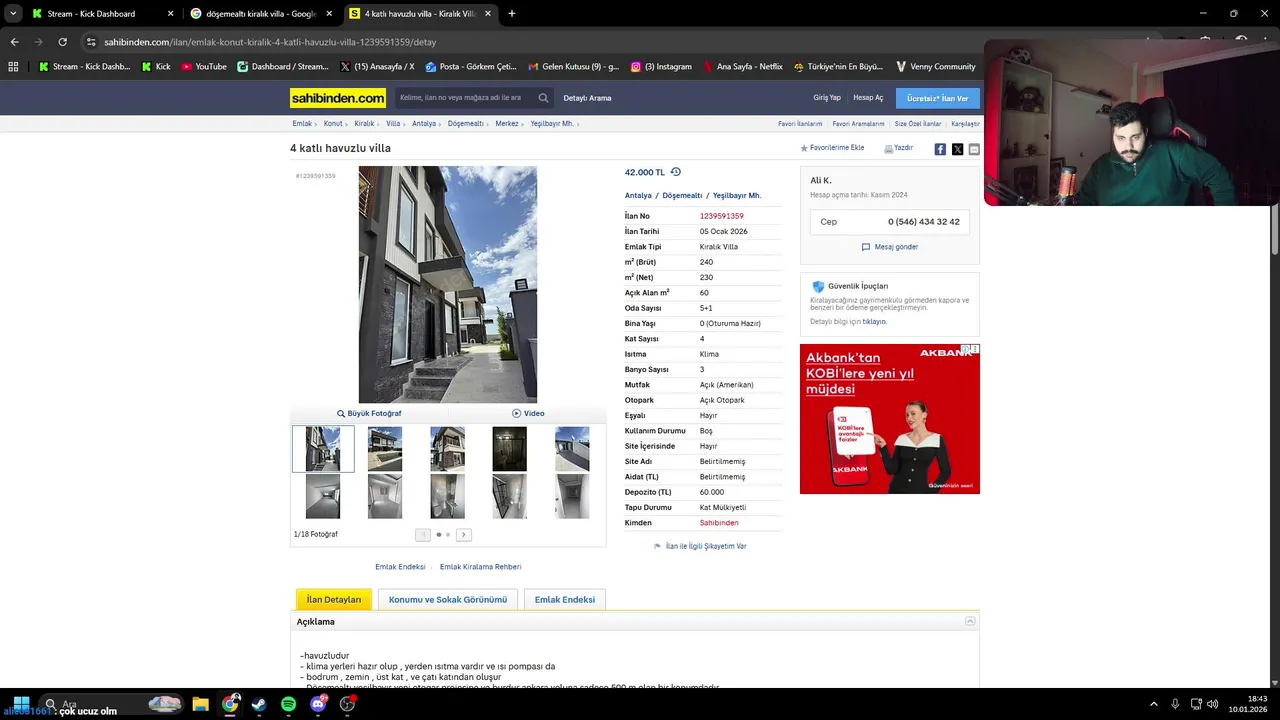
Task: Open Discord from the taskbar
Action: coord(318,704)
